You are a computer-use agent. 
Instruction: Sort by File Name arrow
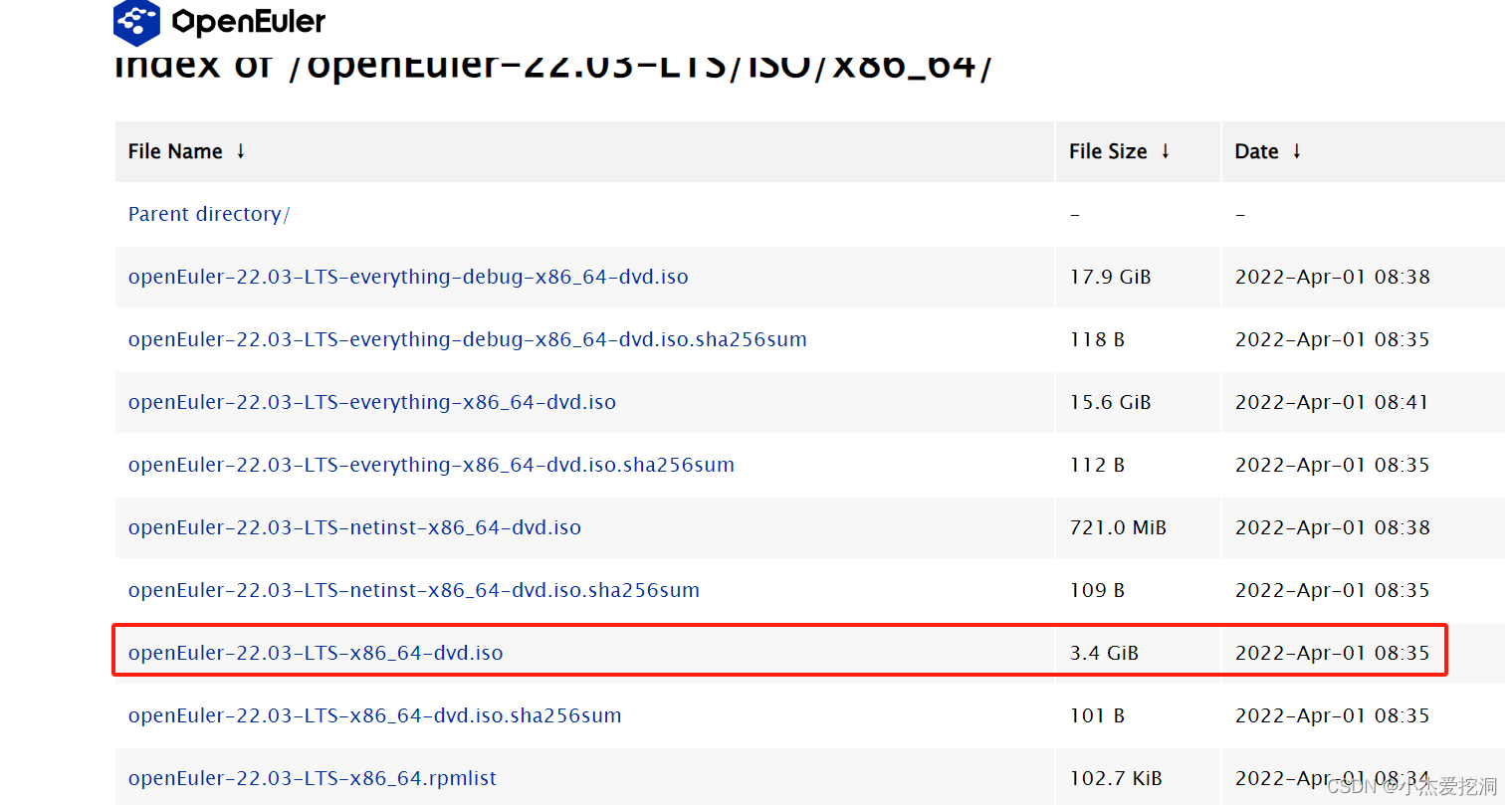[x=241, y=151]
